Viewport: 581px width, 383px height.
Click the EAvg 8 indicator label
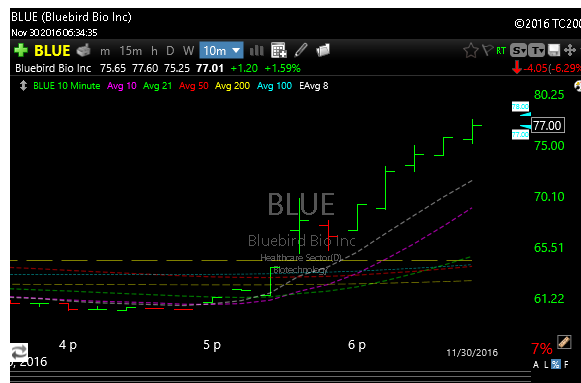tap(313, 86)
